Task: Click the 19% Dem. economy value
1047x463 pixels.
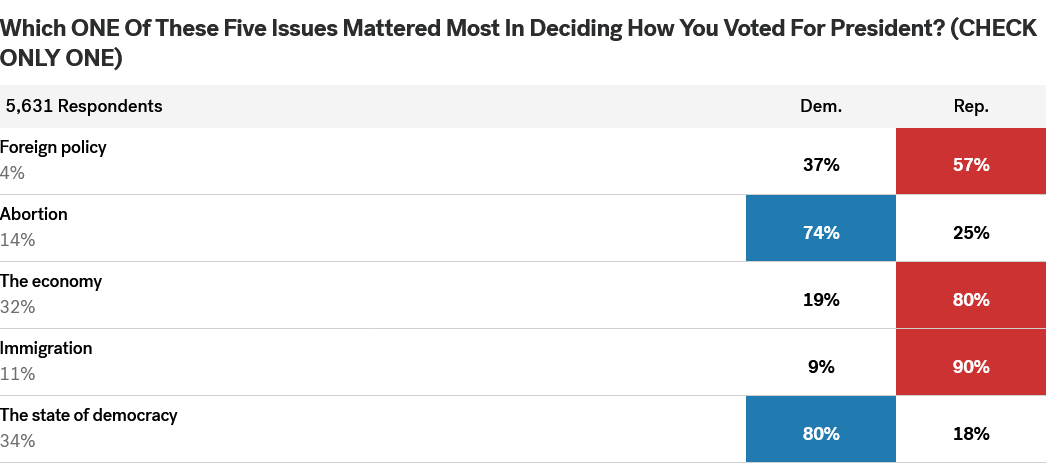Action: (x=821, y=300)
